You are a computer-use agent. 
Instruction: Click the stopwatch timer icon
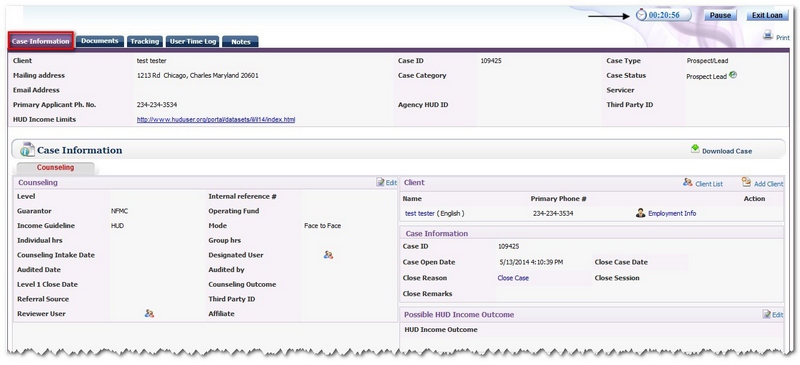[x=641, y=15]
